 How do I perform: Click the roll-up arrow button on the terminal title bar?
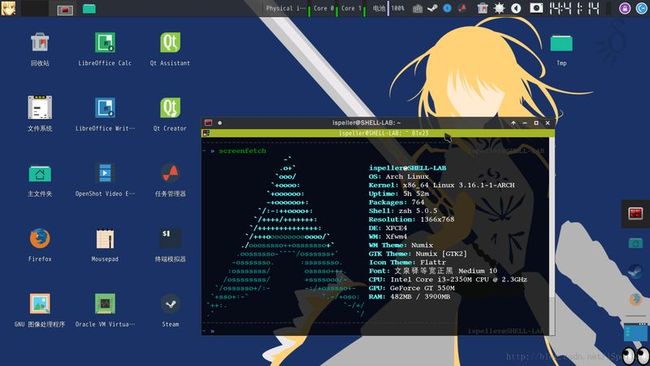click(x=513, y=123)
